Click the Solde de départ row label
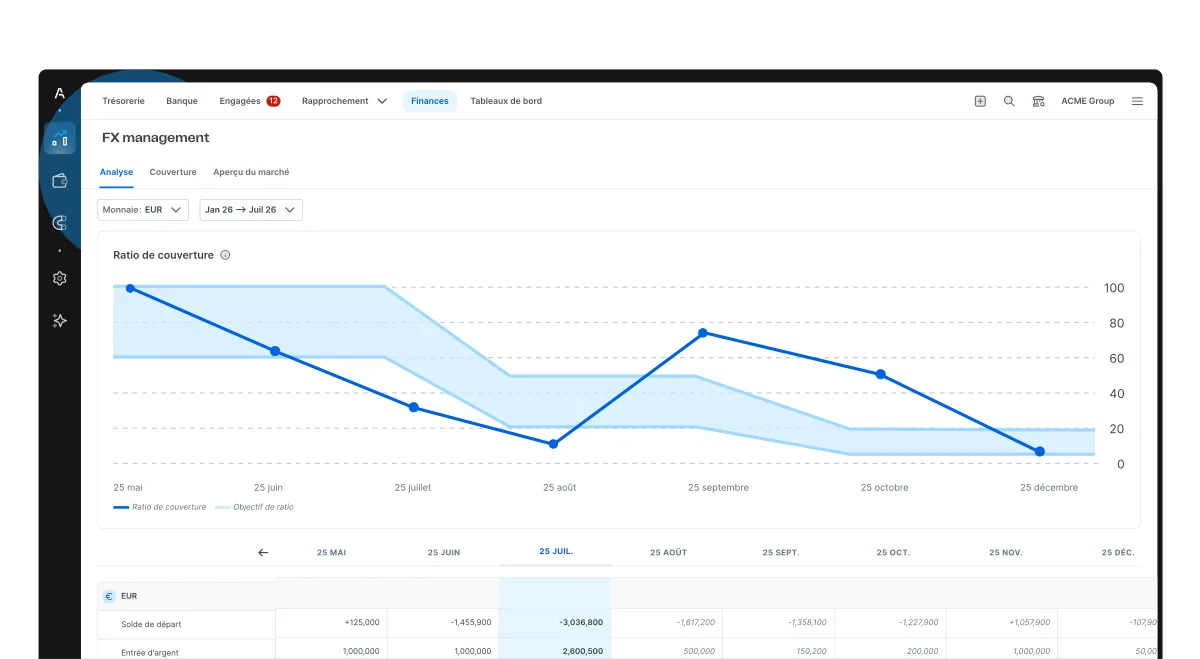The image size is (1200, 659). tap(151, 624)
